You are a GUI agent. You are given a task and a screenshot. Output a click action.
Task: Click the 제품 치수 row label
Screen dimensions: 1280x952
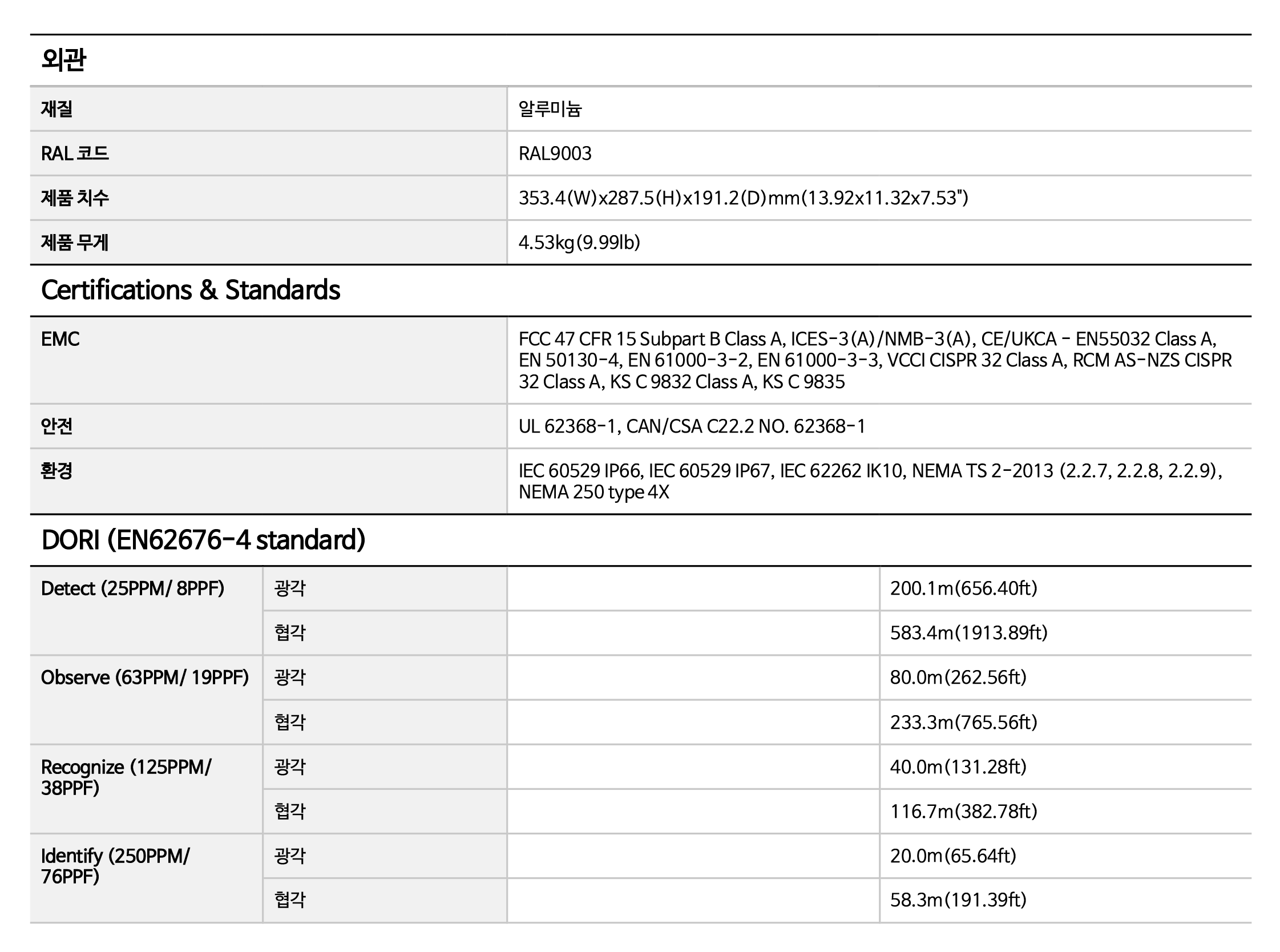click(74, 198)
